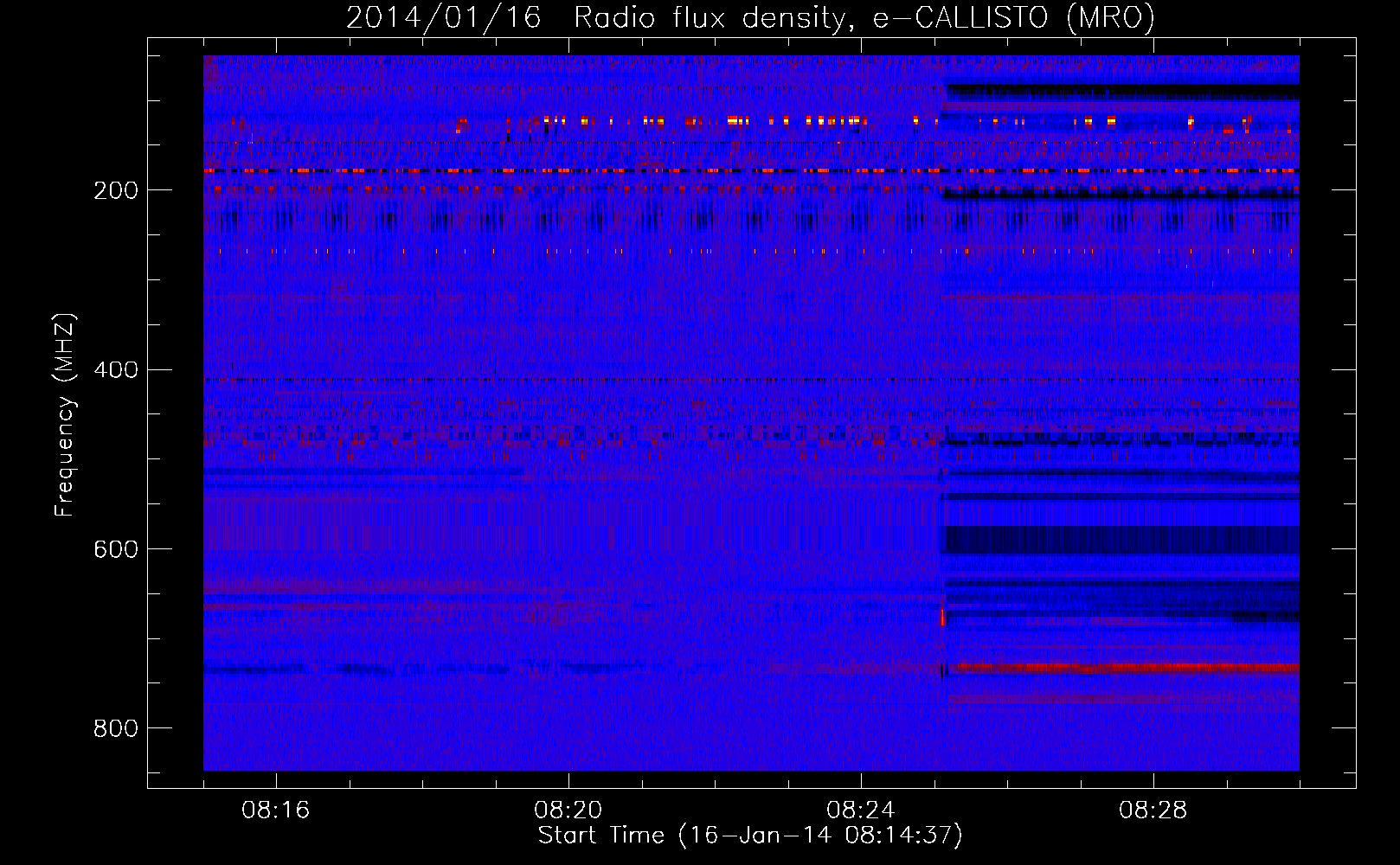The image size is (1400, 865).
Task: Click the 08:16 time tick label
Action: [x=276, y=811]
